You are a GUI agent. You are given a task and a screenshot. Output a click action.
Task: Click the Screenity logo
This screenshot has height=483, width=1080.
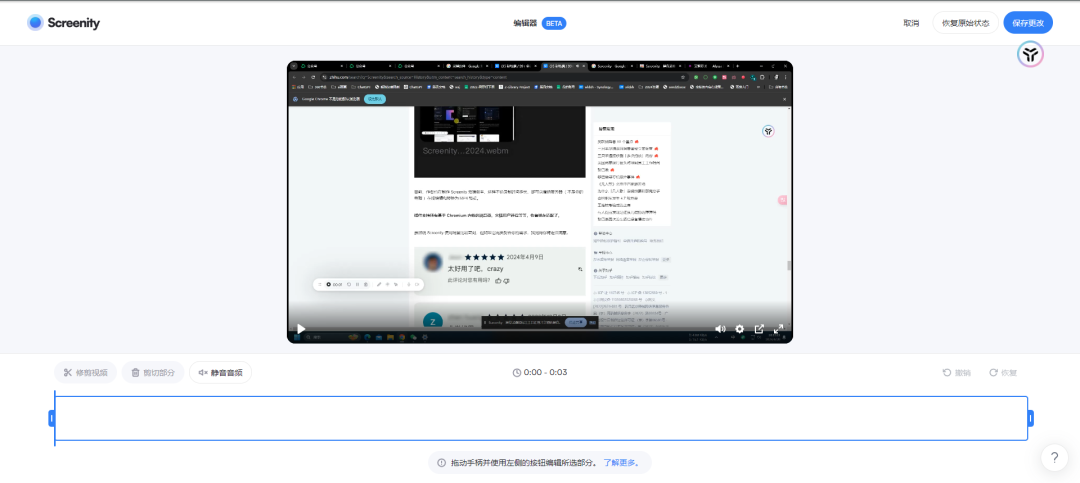63,23
